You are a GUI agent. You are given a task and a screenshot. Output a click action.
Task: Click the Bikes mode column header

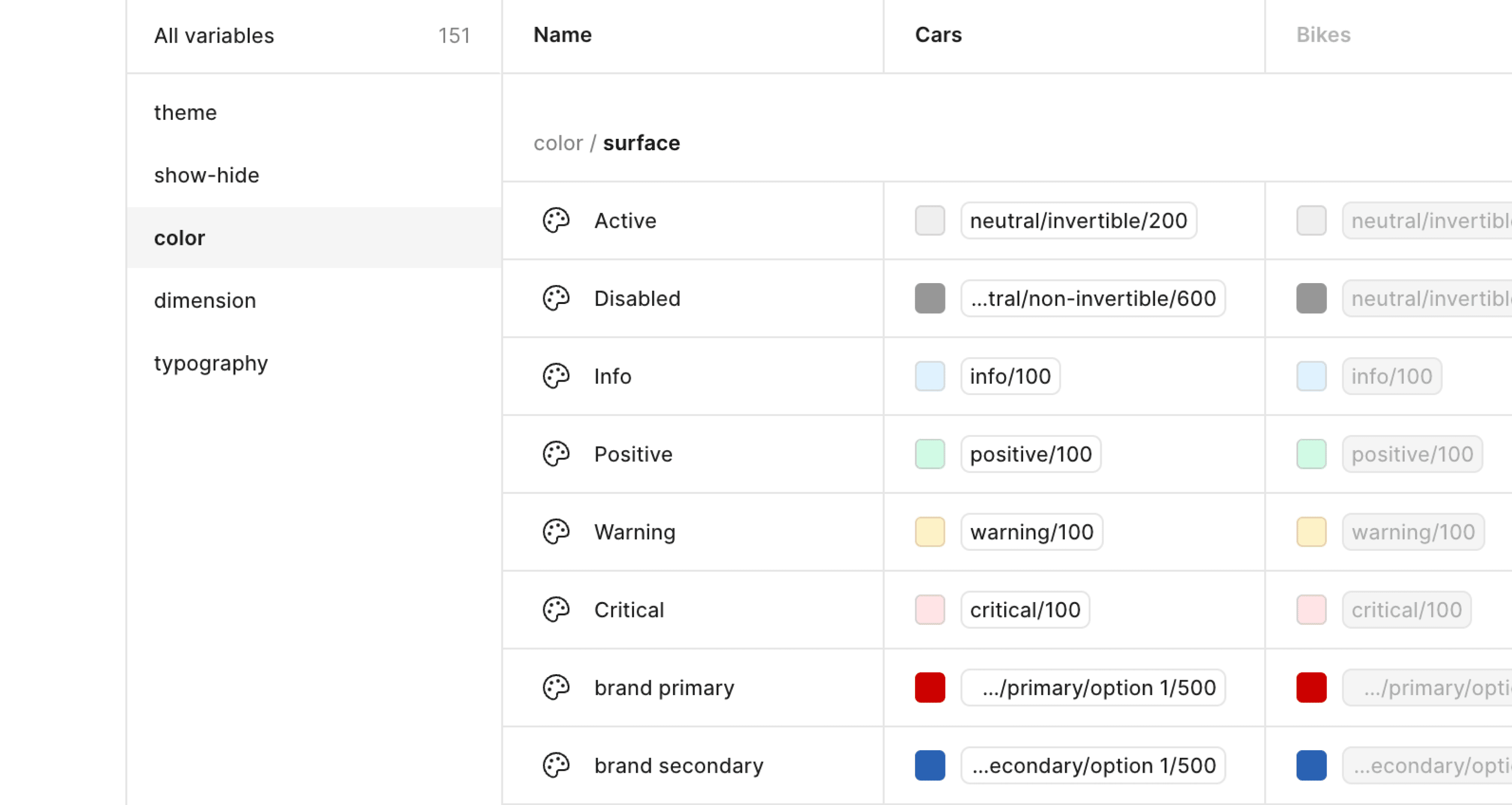tap(1323, 35)
